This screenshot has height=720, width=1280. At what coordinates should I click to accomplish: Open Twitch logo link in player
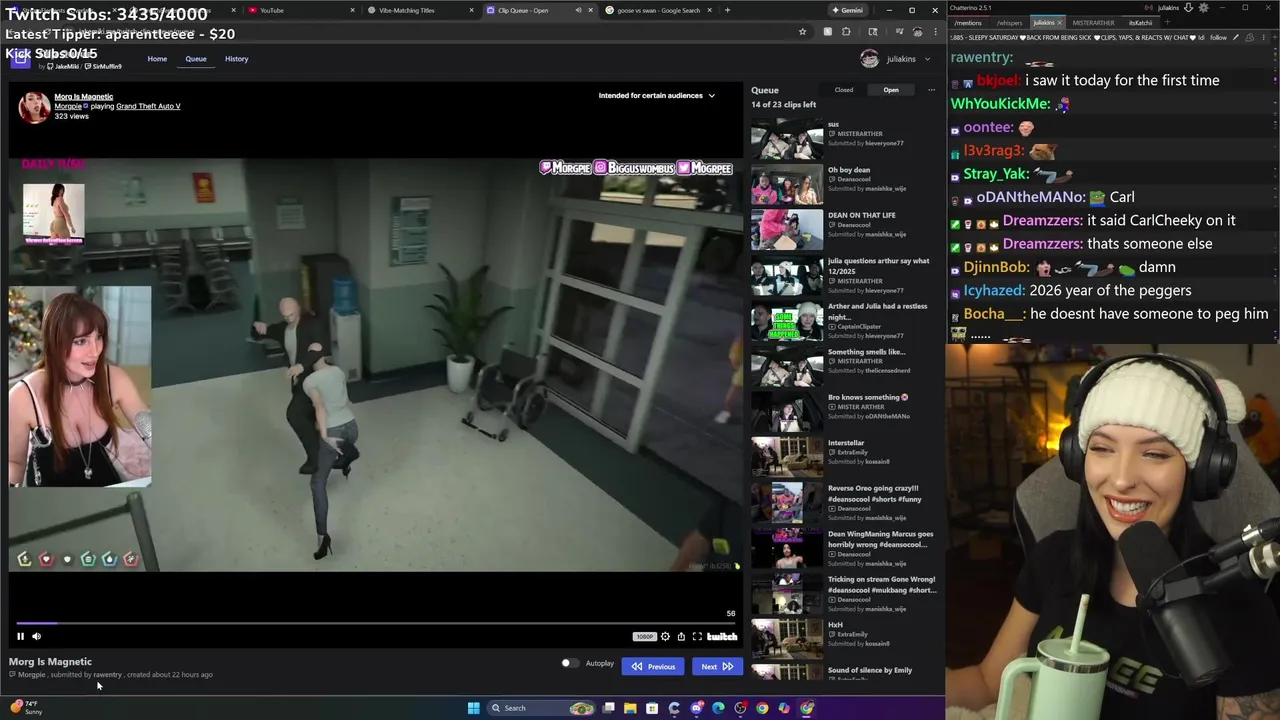coord(722,637)
